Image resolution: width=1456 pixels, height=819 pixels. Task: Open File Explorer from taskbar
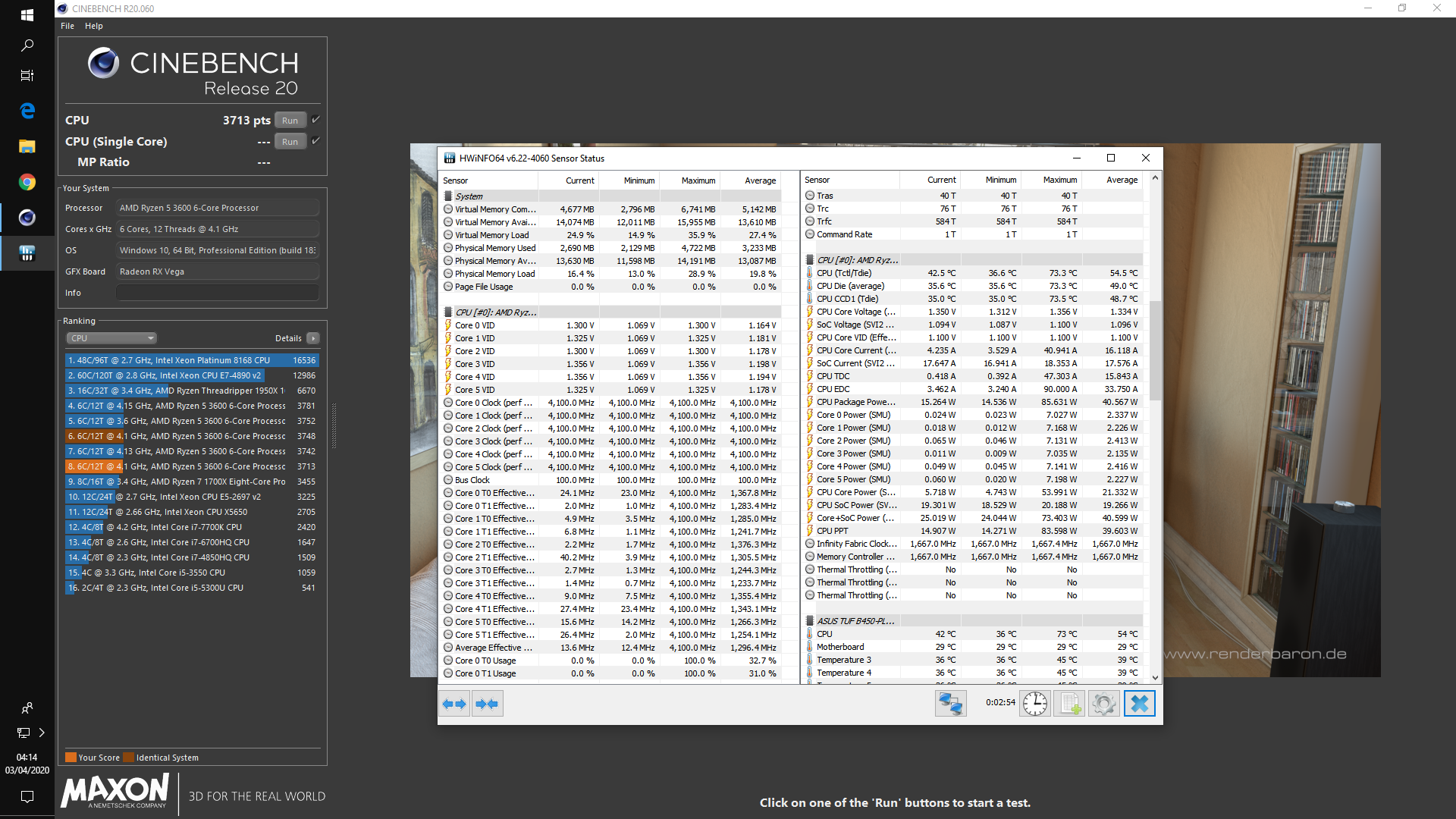click(x=27, y=146)
